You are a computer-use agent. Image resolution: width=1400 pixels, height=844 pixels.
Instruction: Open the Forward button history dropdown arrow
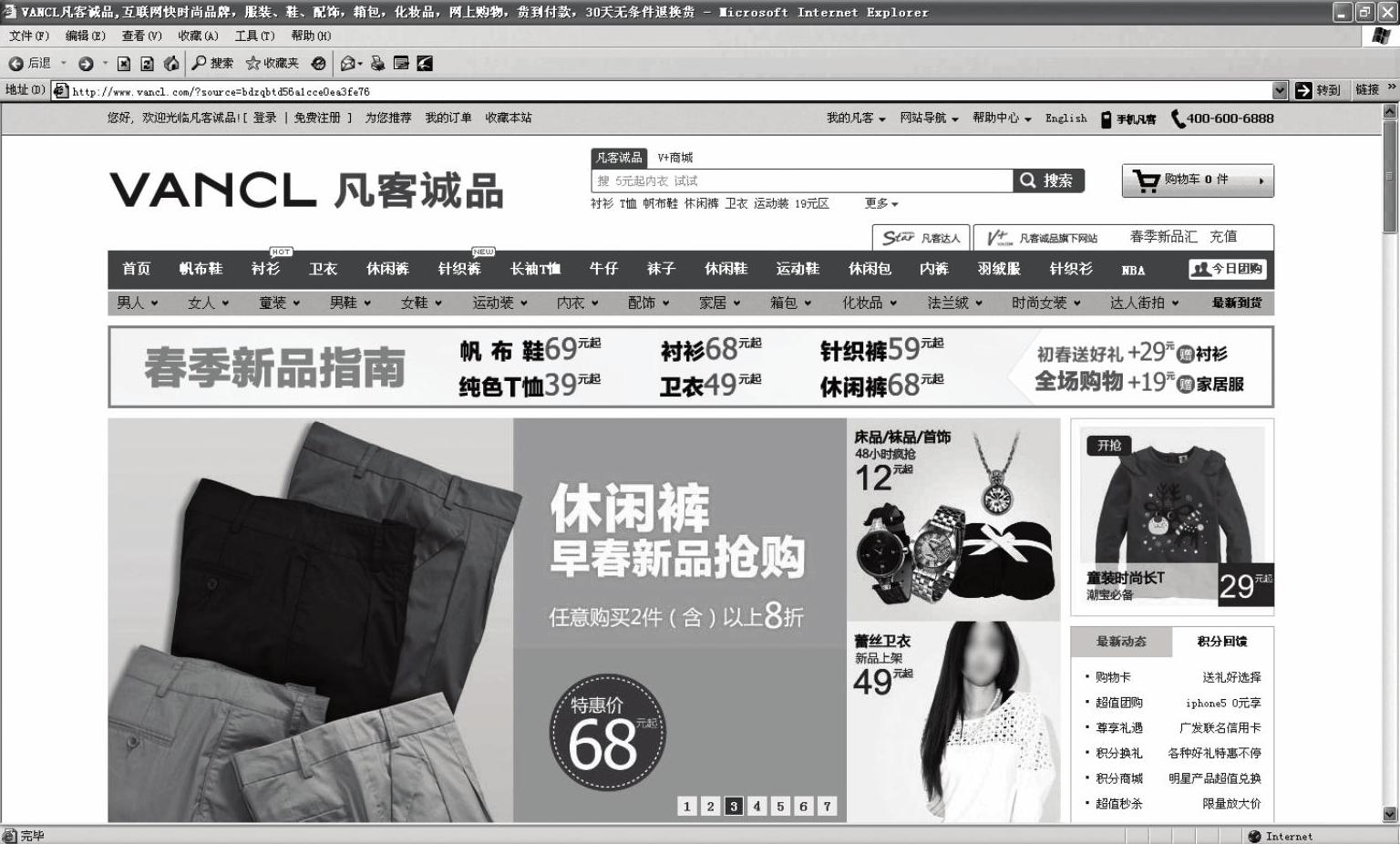pos(105,63)
